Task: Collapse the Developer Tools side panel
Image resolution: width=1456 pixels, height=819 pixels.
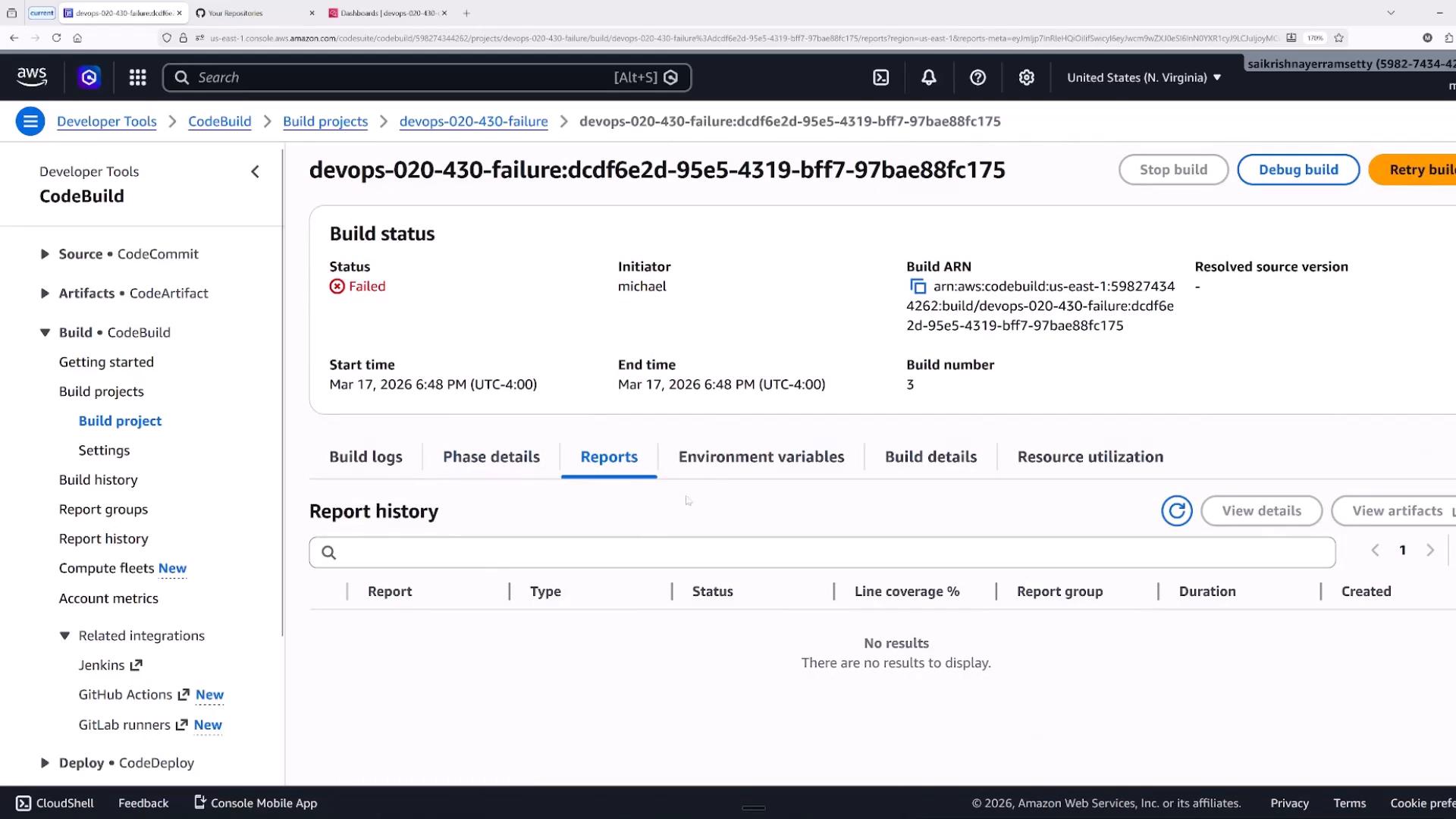Action: [255, 172]
